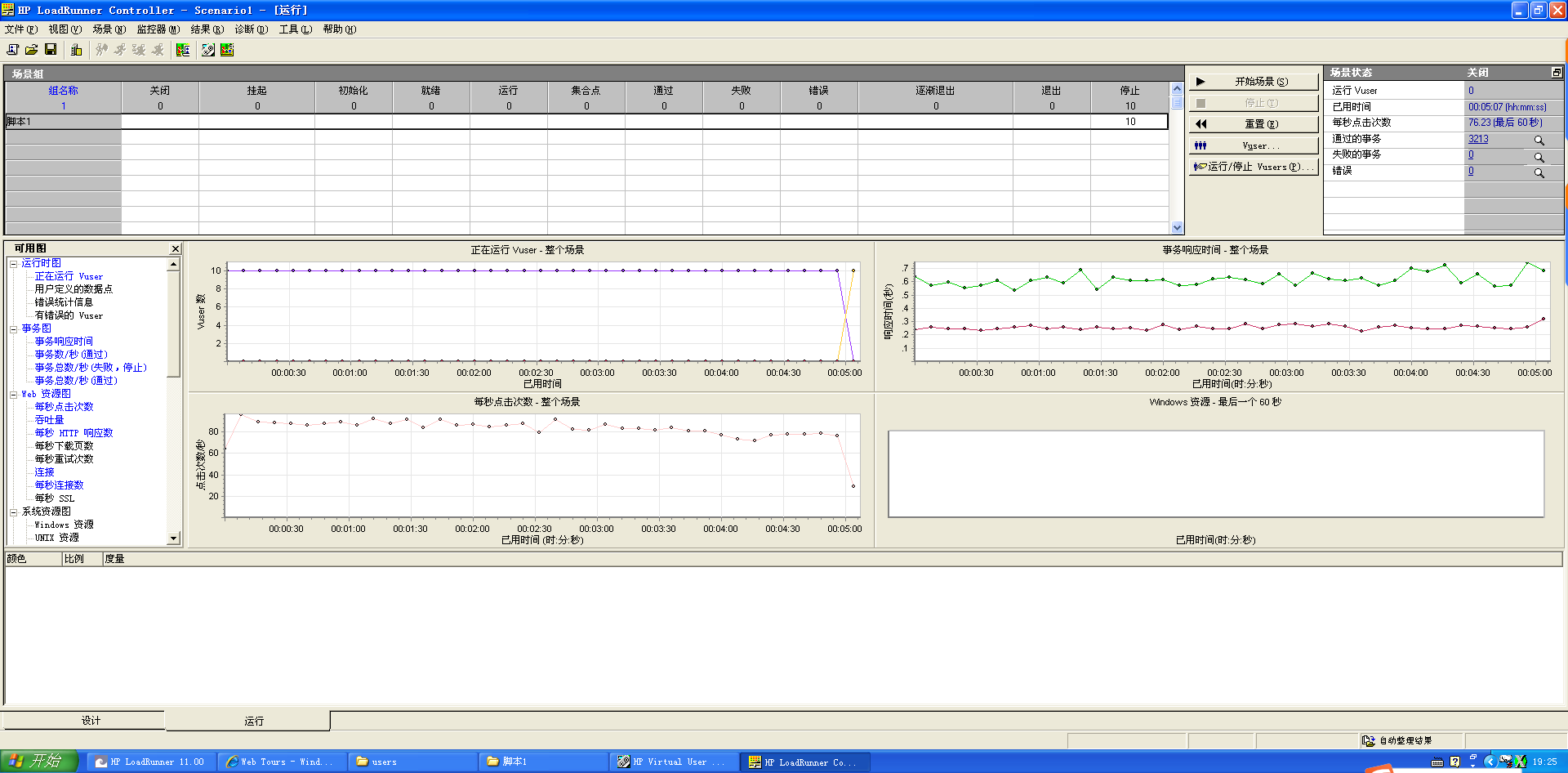Click the 重置 button

click(1254, 124)
